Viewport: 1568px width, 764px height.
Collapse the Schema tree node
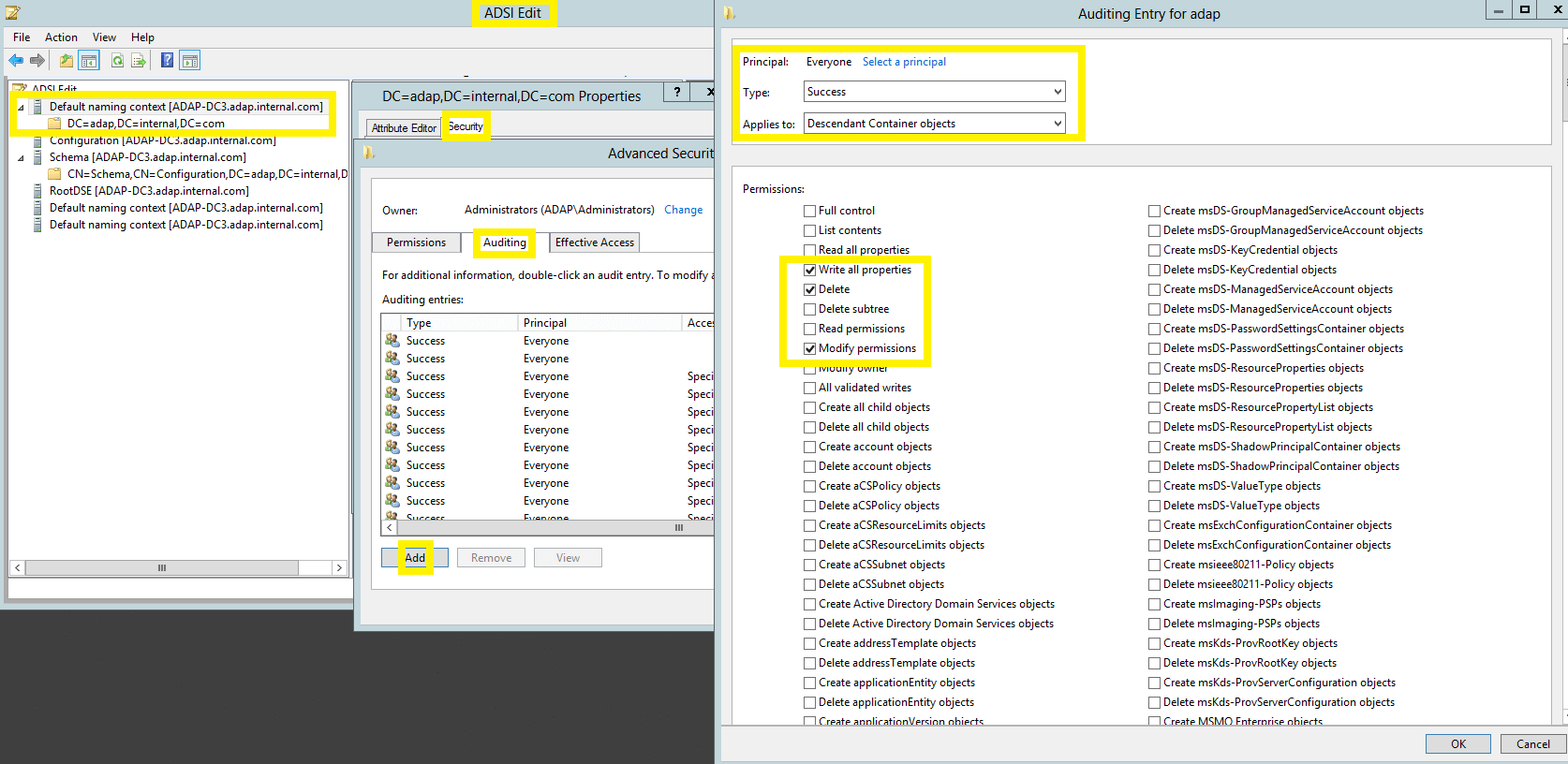[21, 157]
